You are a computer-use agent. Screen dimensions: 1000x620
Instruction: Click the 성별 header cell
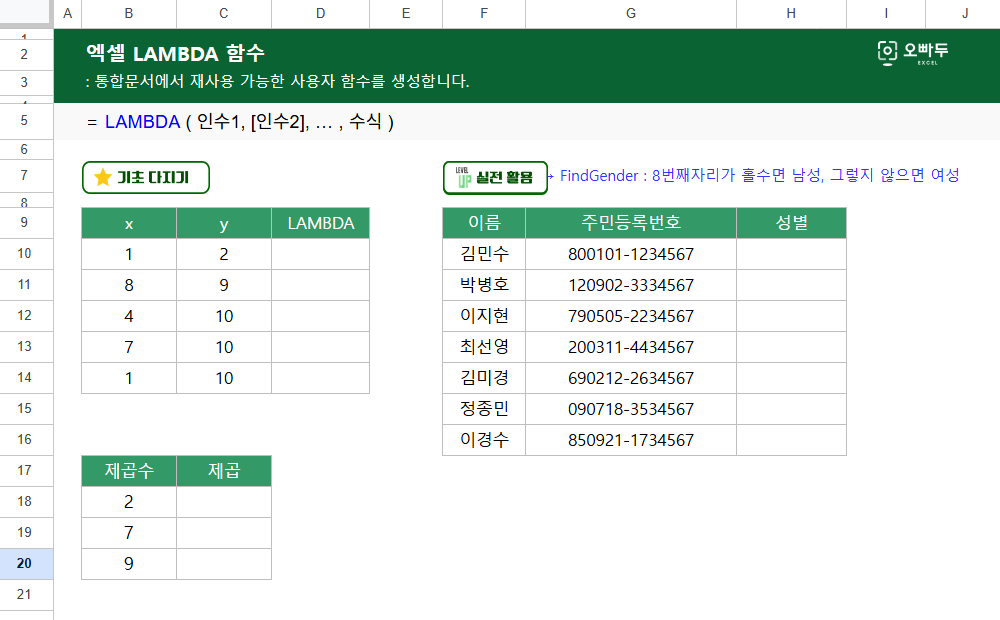(791, 223)
